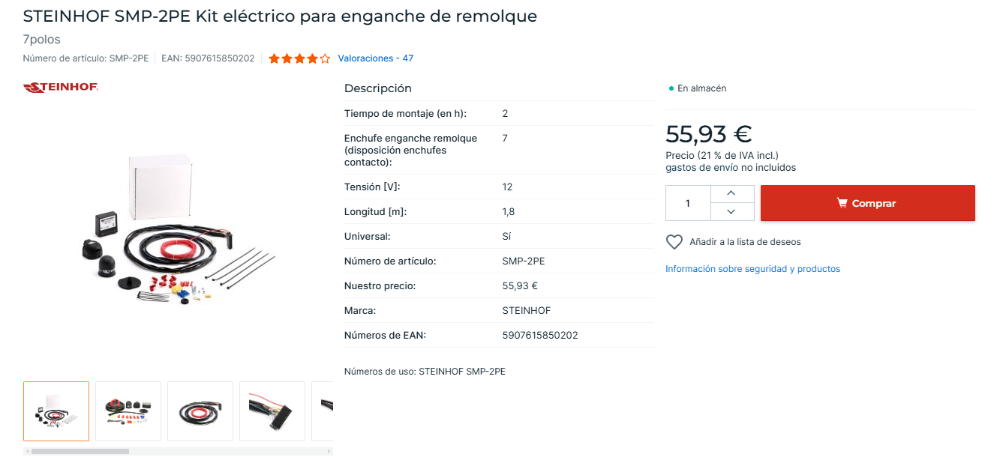Viewport: 1000px width, 469px height.
Task: Click the quantity input field
Action: [x=688, y=203]
